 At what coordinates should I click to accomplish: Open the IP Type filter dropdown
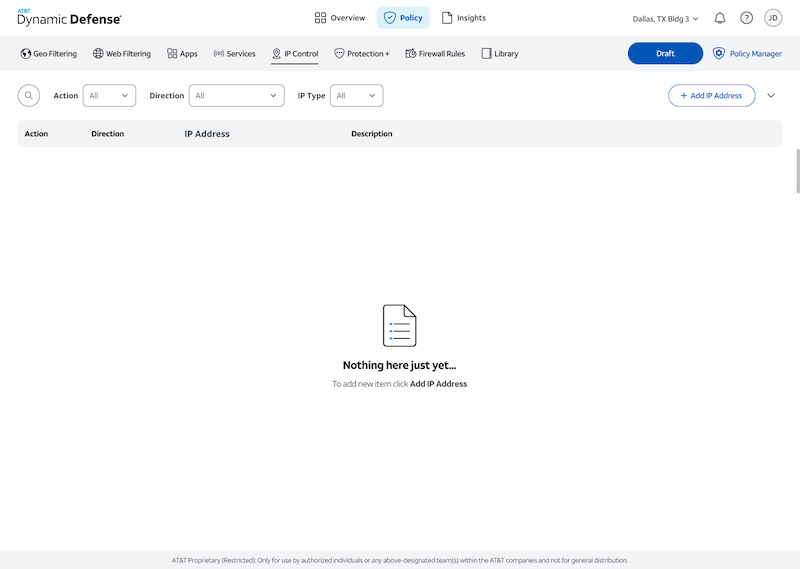[357, 95]
